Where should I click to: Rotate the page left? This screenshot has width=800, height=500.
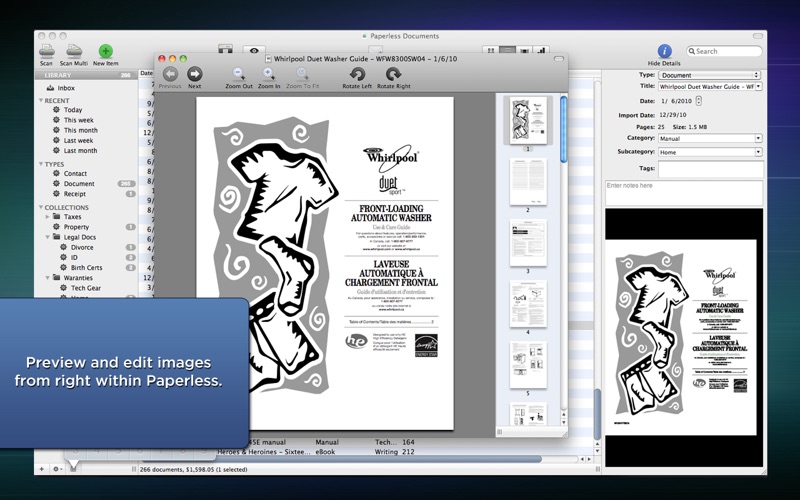tap(357, 75)
